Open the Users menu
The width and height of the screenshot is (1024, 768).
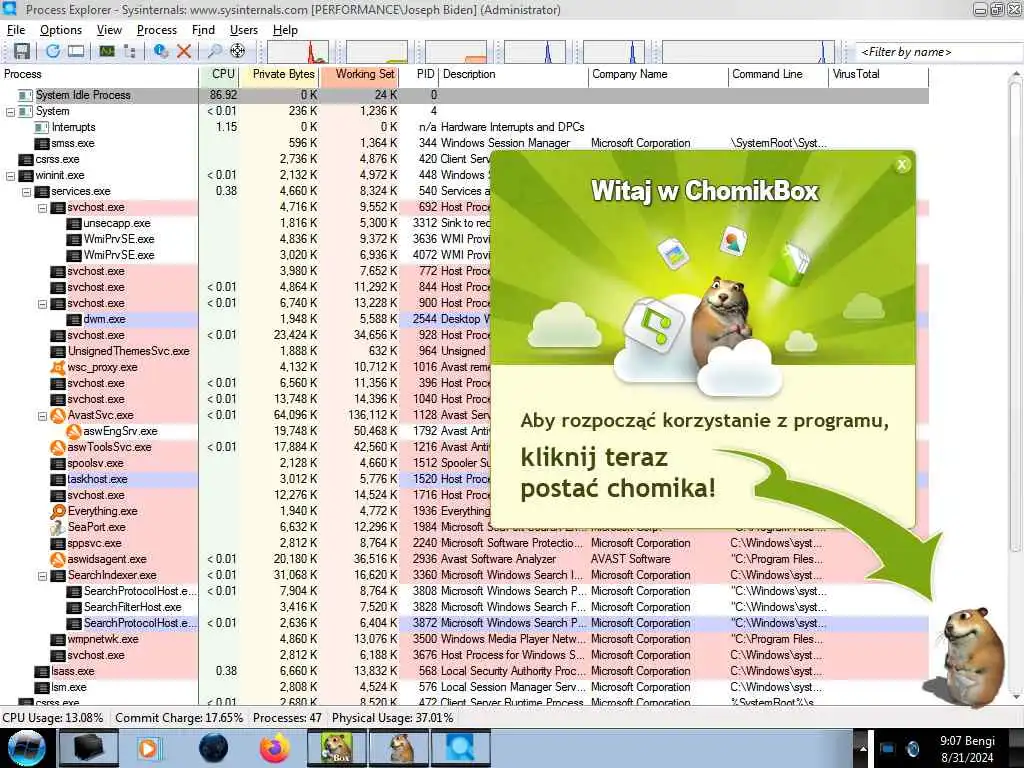pos(244,30)
